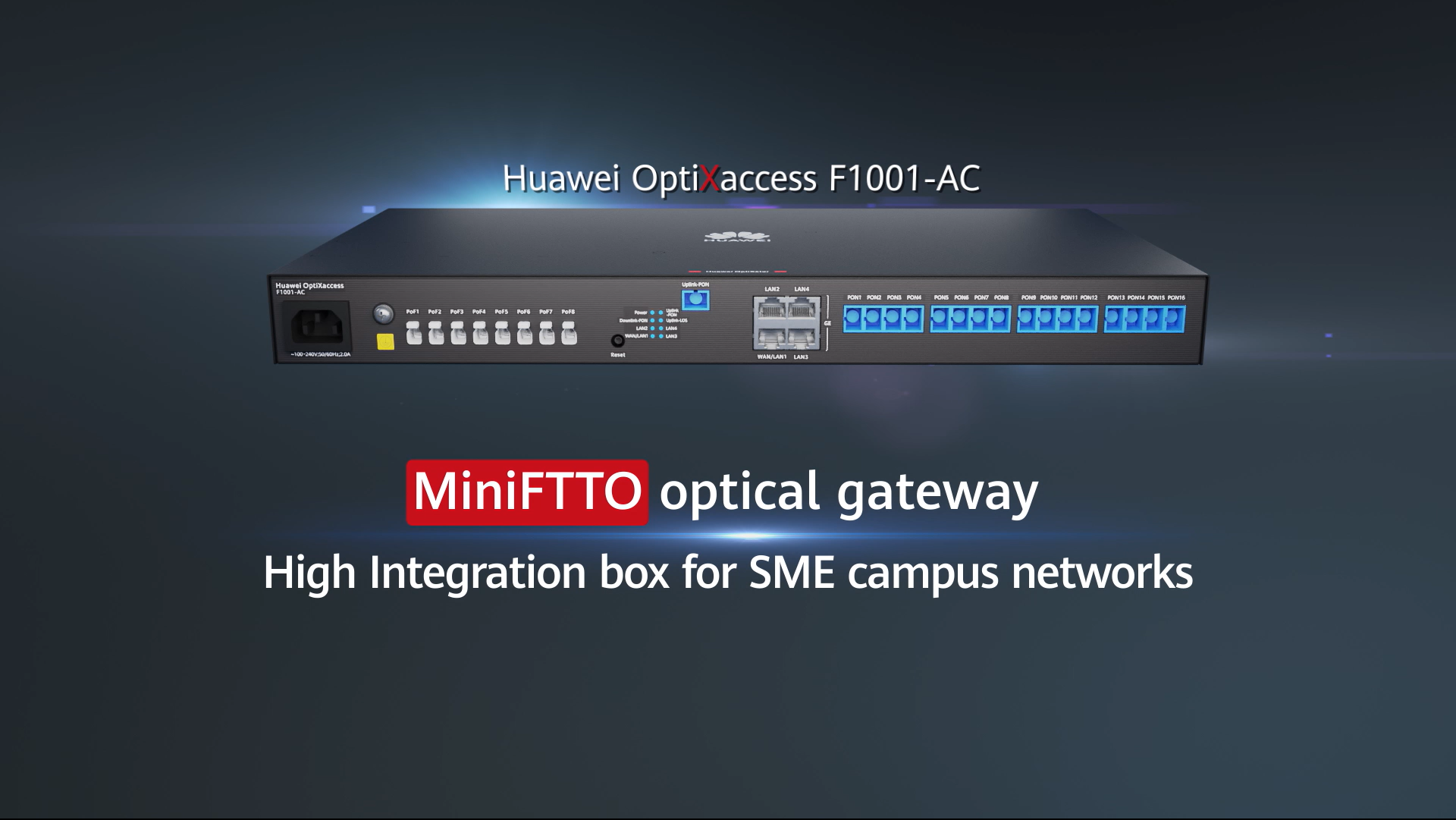Click the red MiniFTTO label
Image resolution: width=1456 pixels, height=820 pixels.
click(527, 492)
